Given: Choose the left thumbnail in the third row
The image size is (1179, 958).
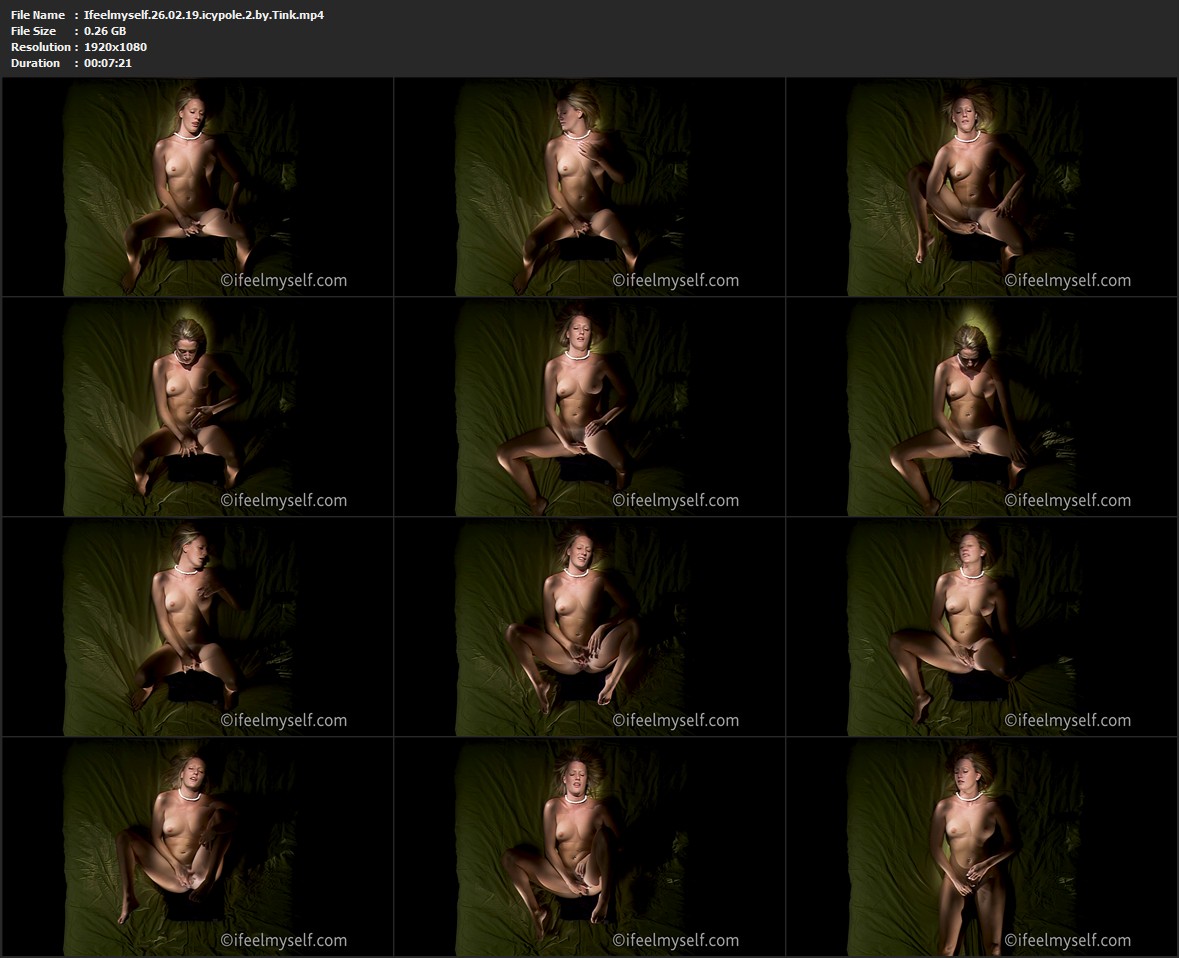Looking at the screenshot, I should point(198,627).
